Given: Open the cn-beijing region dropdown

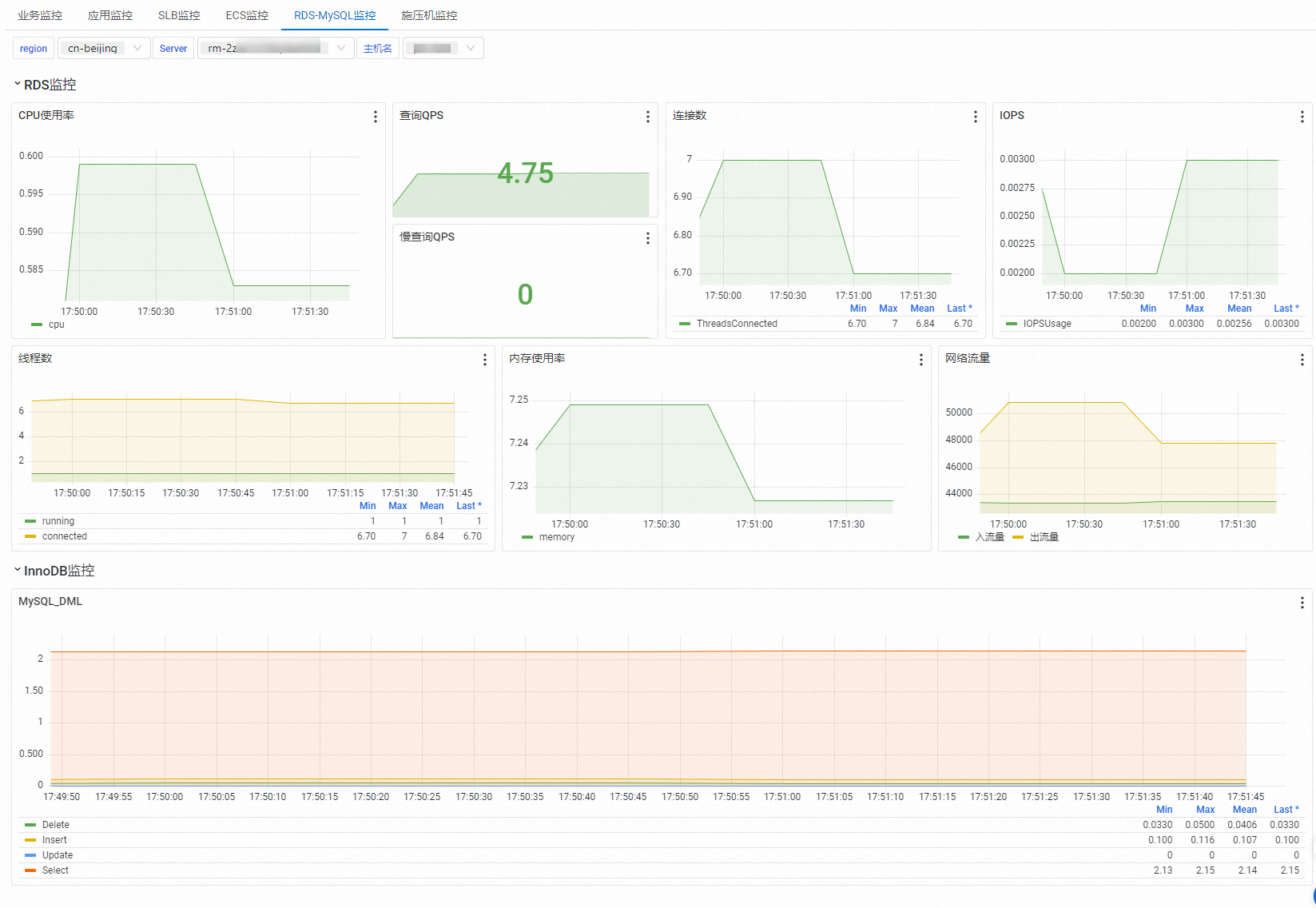Looking at the screenshot, I should pos(104,48).
